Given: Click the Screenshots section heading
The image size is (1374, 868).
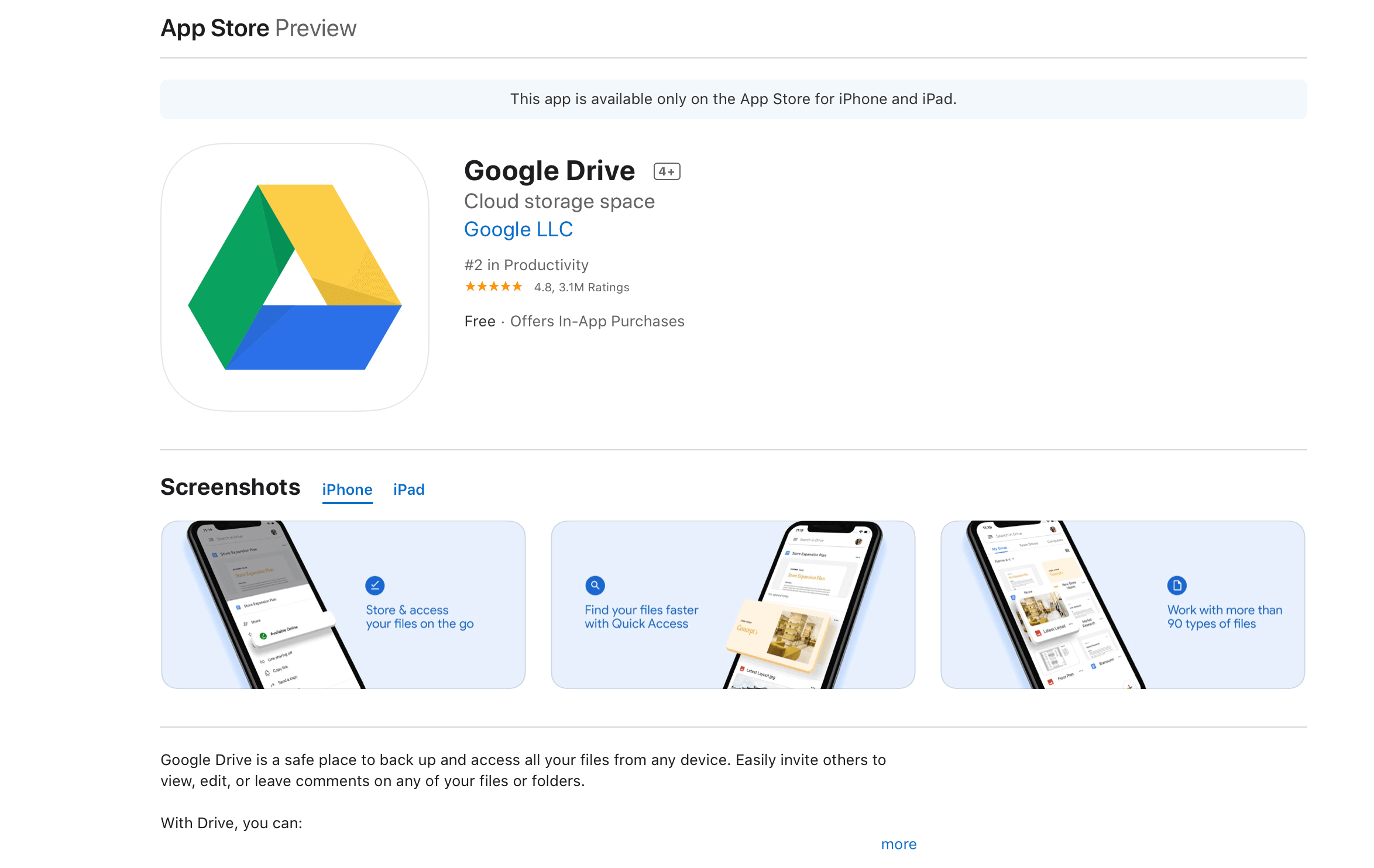Looking at the screenshot, I should (231, 487).
